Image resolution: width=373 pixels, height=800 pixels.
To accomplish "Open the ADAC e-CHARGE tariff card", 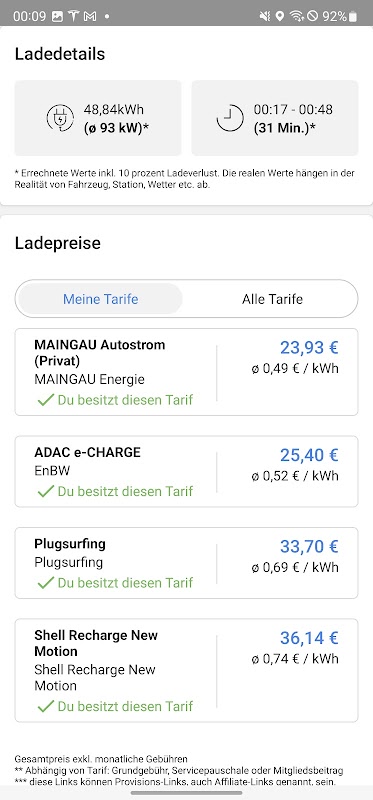I will [x=186, y=471].
